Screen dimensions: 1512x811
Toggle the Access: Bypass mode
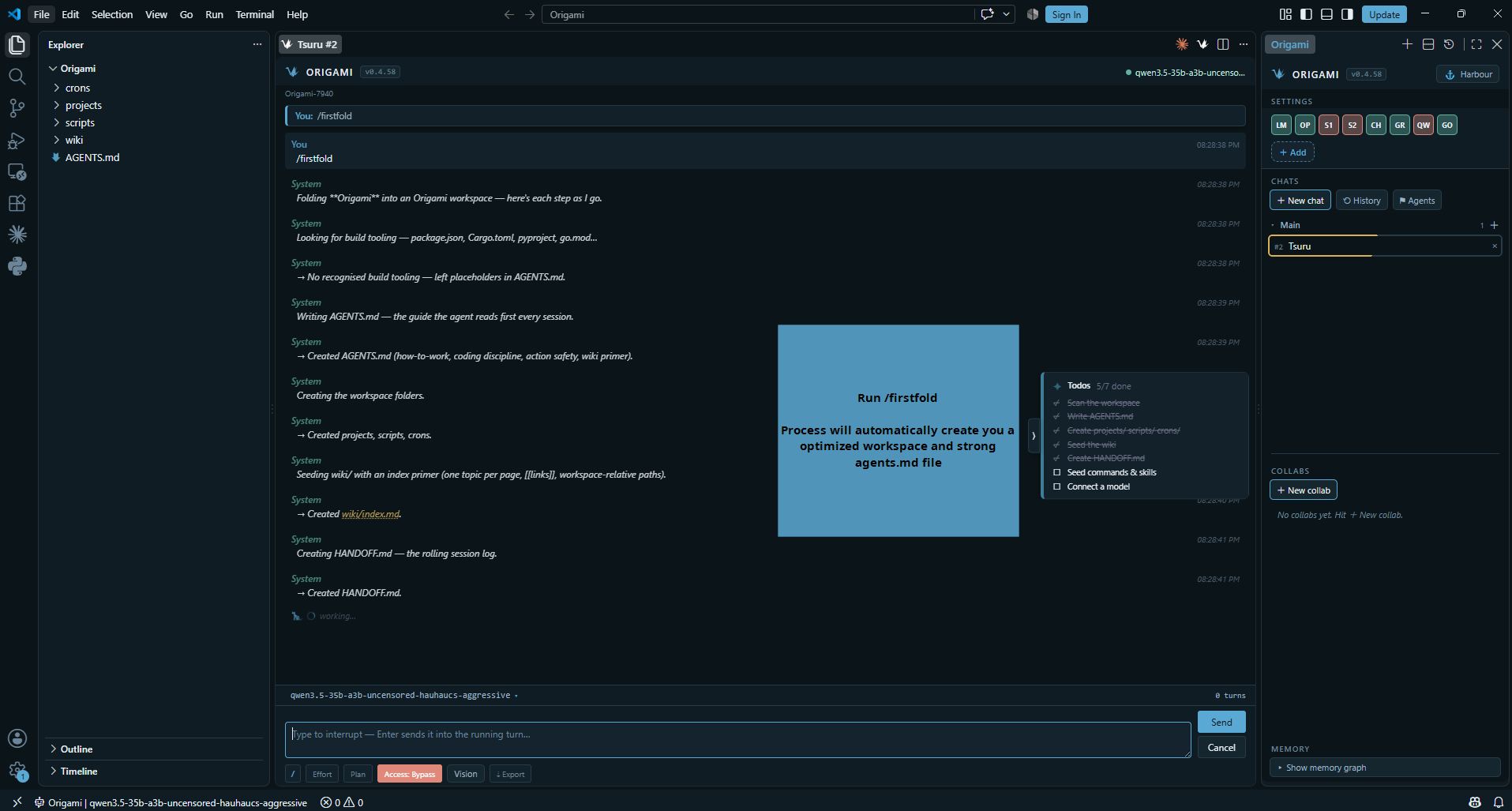(409, 774)
